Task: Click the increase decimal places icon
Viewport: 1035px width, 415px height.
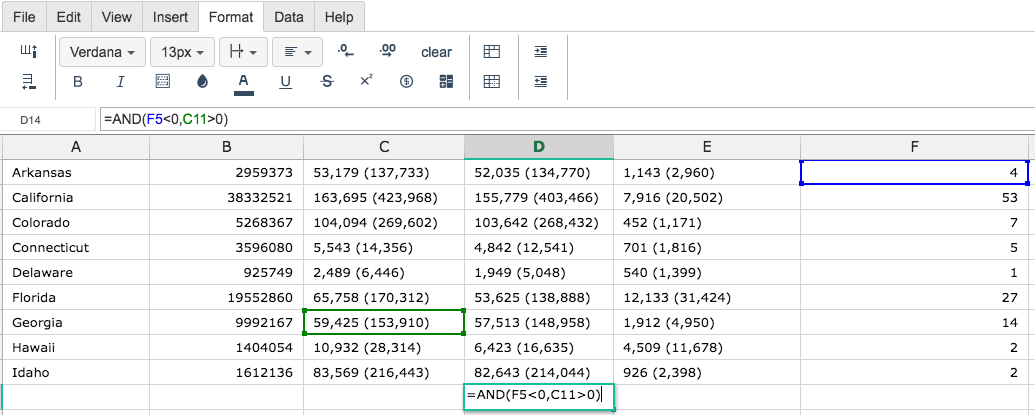Action: (x=387, y=51)
